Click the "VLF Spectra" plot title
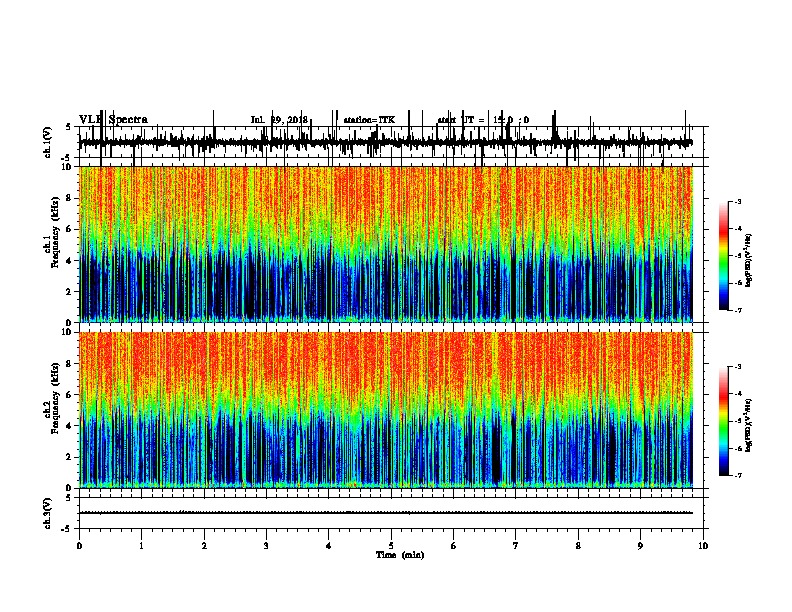Viewport: 792px width, 612px height. point(113,120)
